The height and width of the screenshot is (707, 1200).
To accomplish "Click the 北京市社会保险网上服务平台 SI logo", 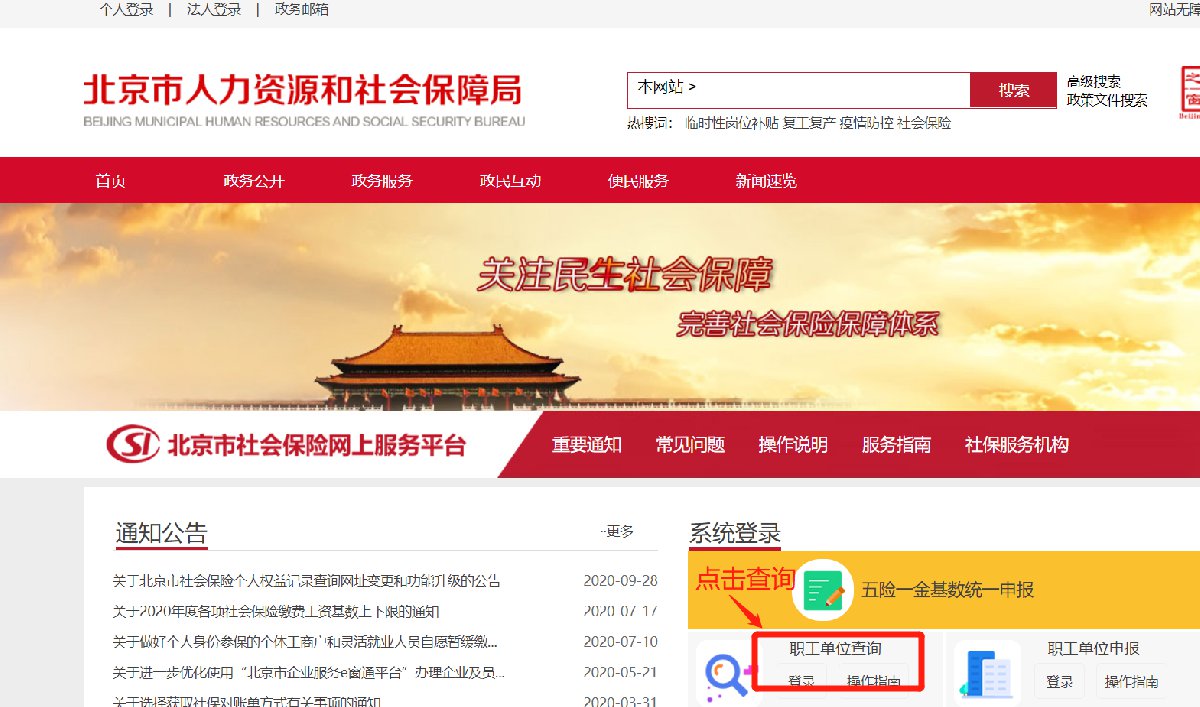I will coord(133,445).
